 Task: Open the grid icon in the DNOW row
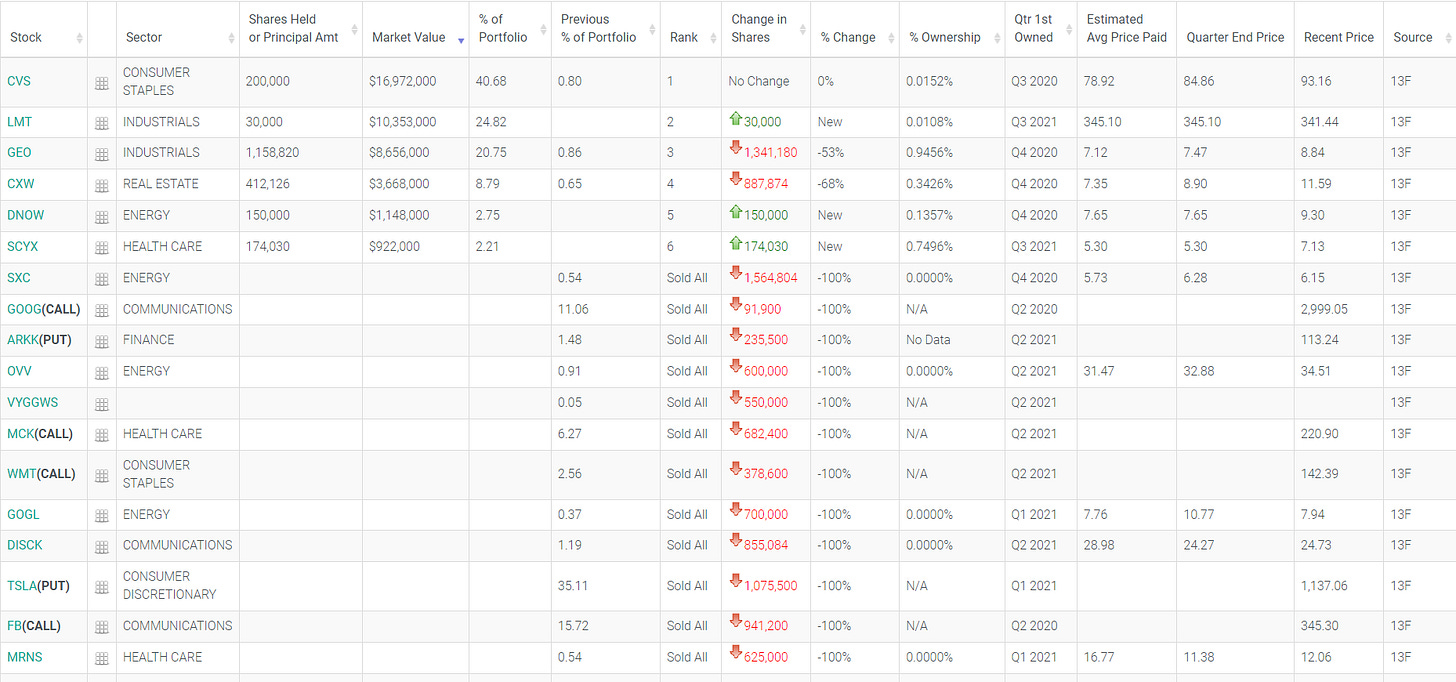point(102,217)
